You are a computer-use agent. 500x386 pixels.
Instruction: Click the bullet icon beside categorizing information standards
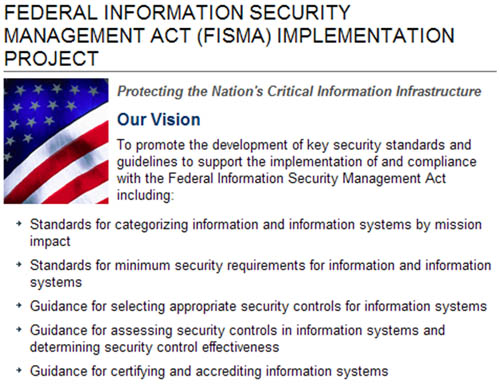[19, 223]
